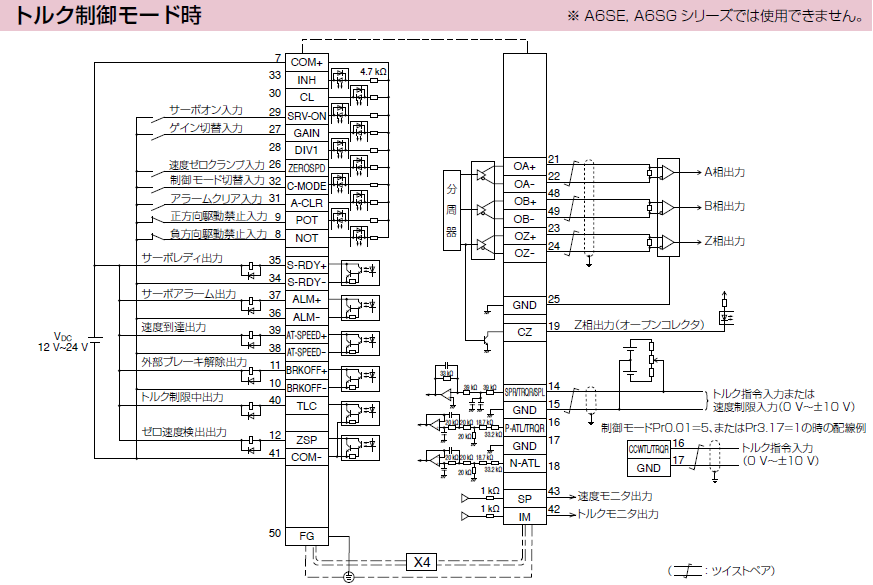Select the トルク制限中出力 label
This screenshot has width=873, height=585.
point(182,397)
